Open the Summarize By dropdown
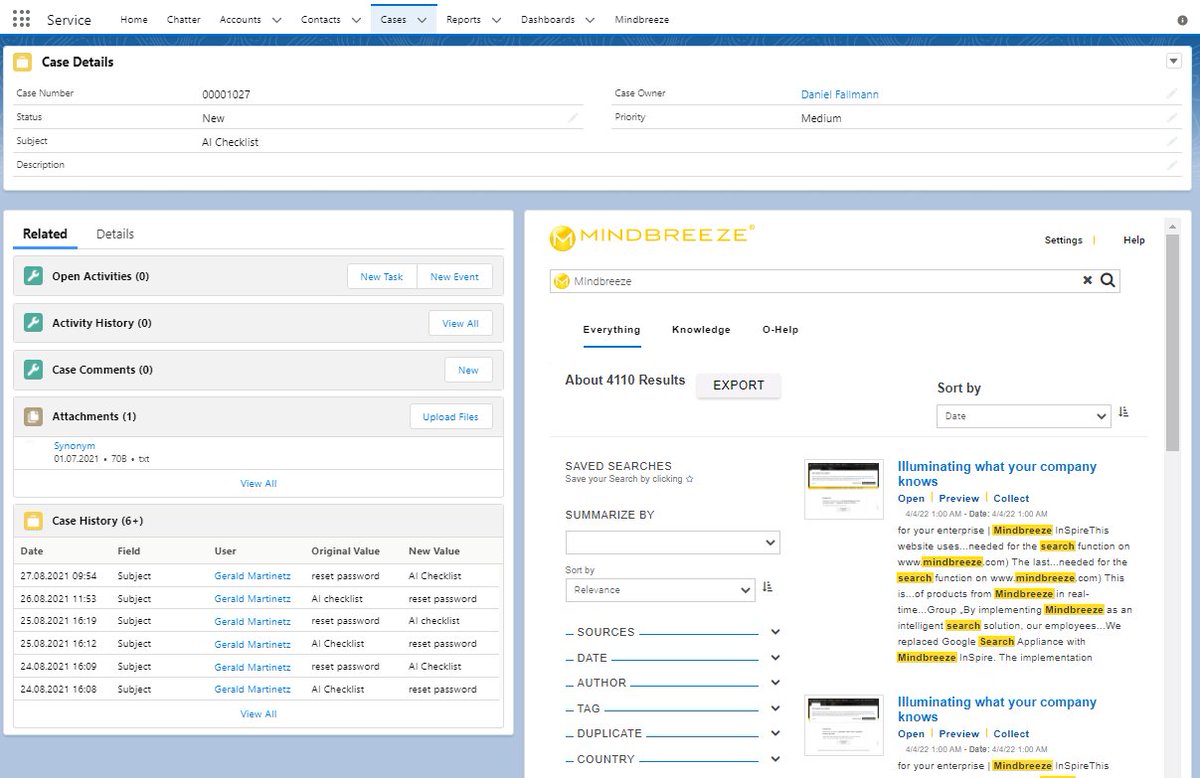 tap(672, 542)
